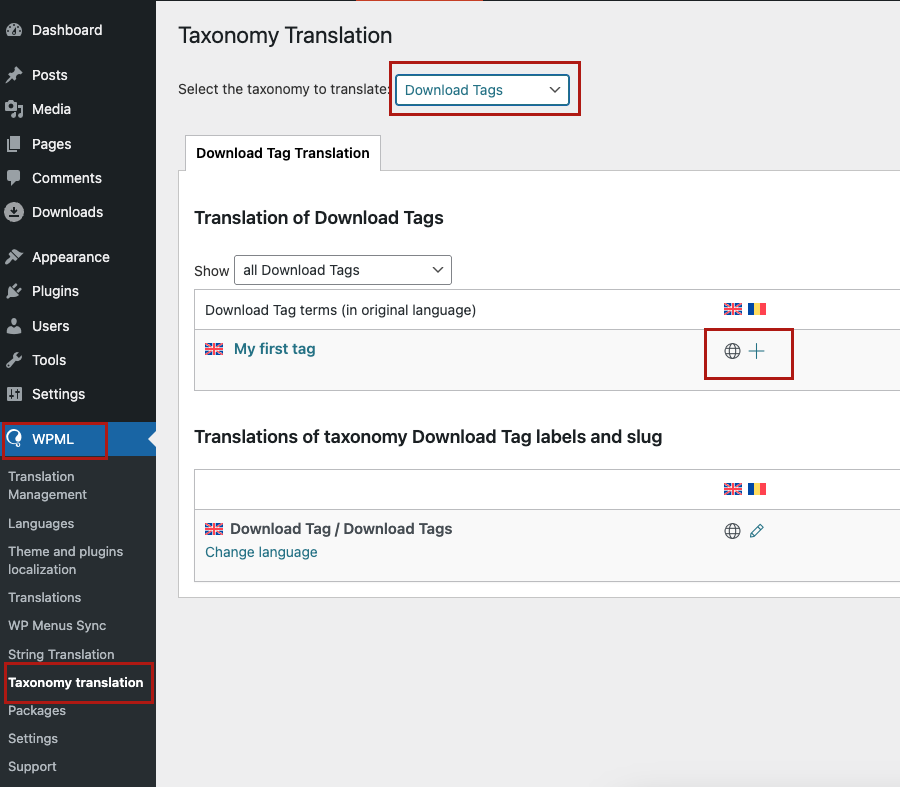
Task: Open Taxonomy translation submenu
Action: (75, 683)
